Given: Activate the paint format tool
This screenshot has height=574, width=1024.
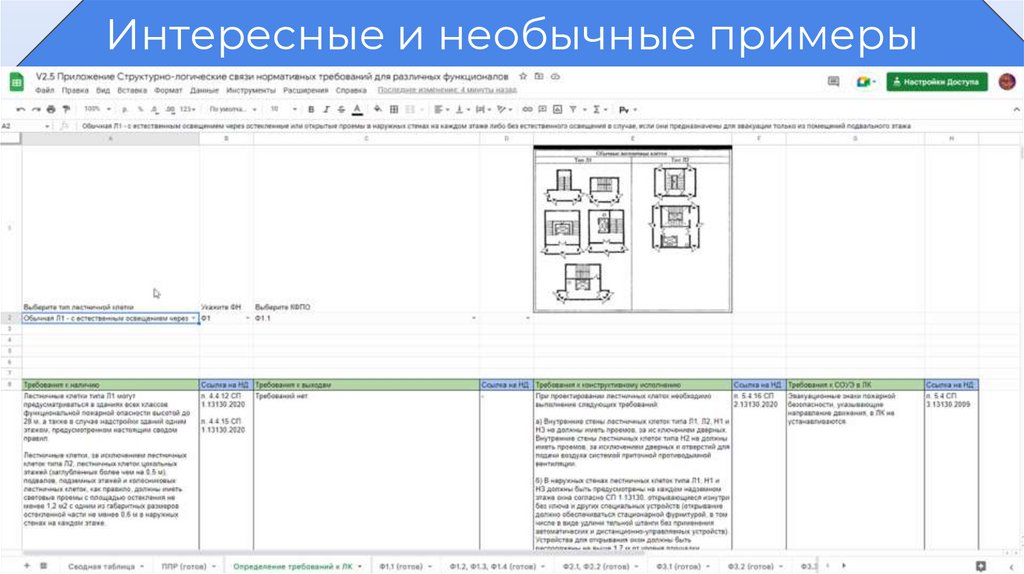Looking at the screenshot, I should tap(66, 110).
